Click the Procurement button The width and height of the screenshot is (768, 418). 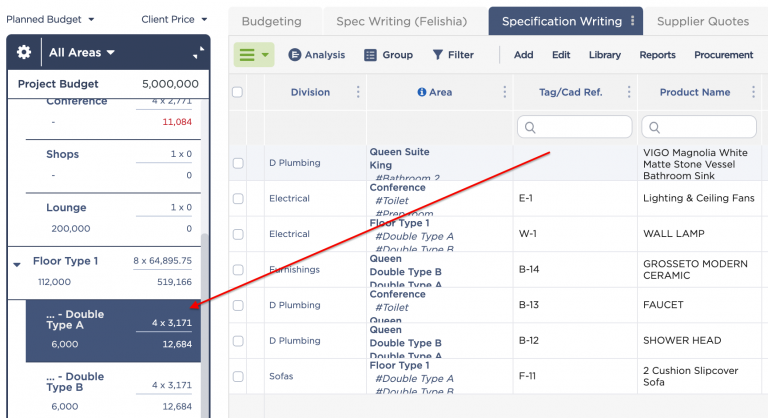[723, 55]
